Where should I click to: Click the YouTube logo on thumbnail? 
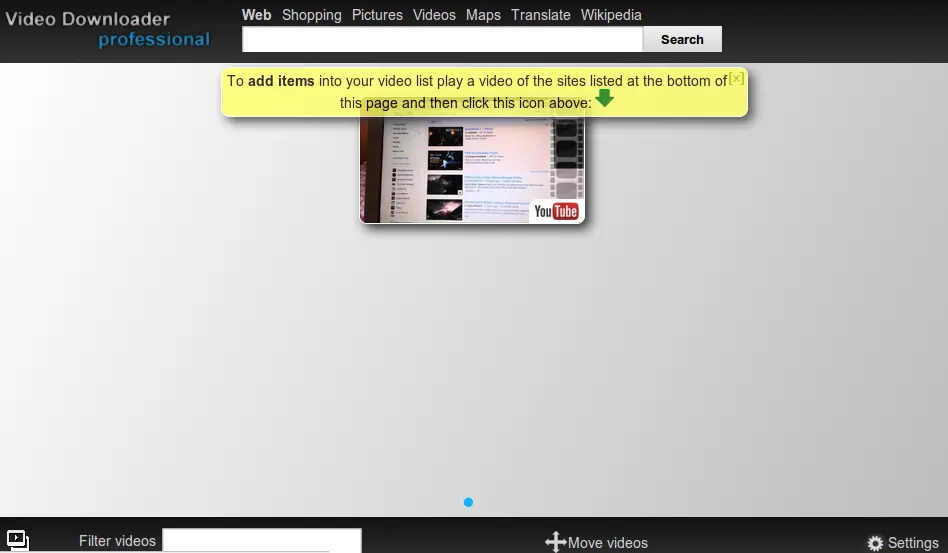(x=556, y=211)
